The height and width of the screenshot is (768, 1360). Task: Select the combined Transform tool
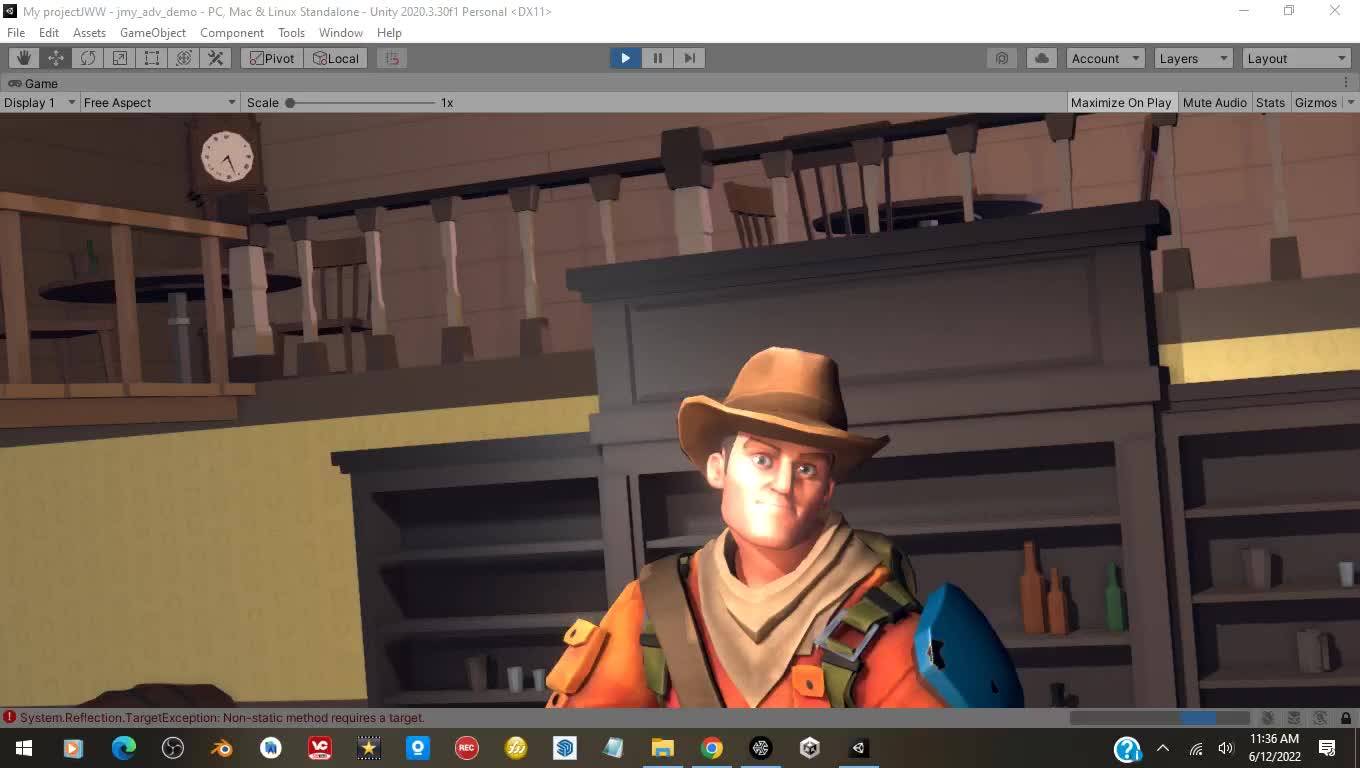(184, 58)
